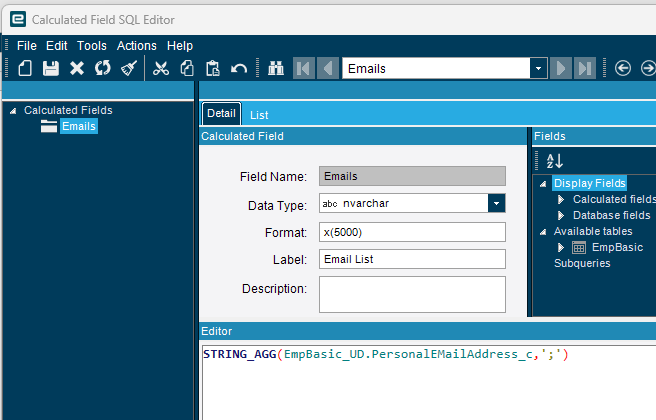Sort fields alphabetically with the A-Z icon
Image resolution: width=656 pixels, height=420 pixels.
[x=555, y=161]
